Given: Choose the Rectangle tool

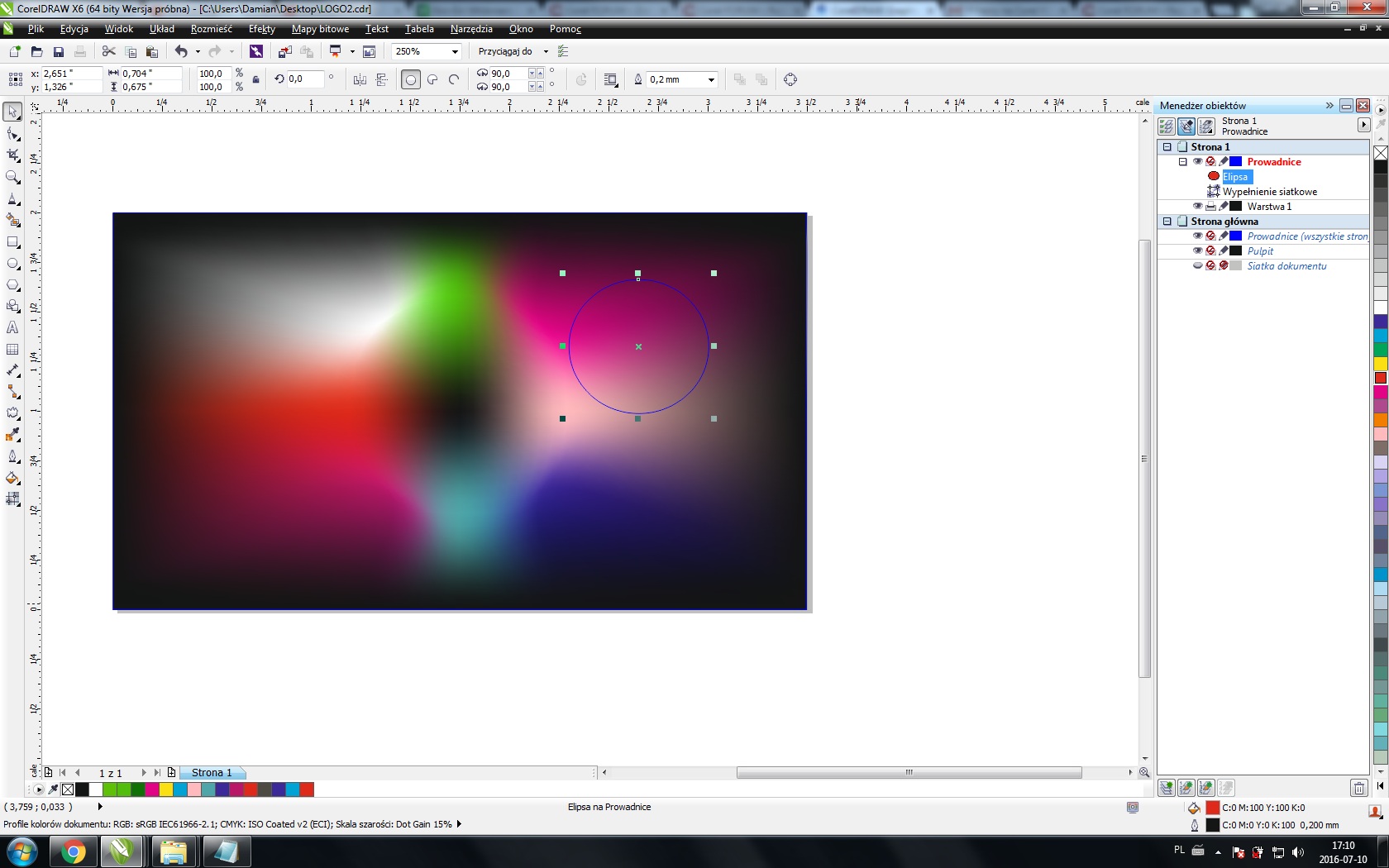Looking at the screenshot, I should click(x=12, y=242).
